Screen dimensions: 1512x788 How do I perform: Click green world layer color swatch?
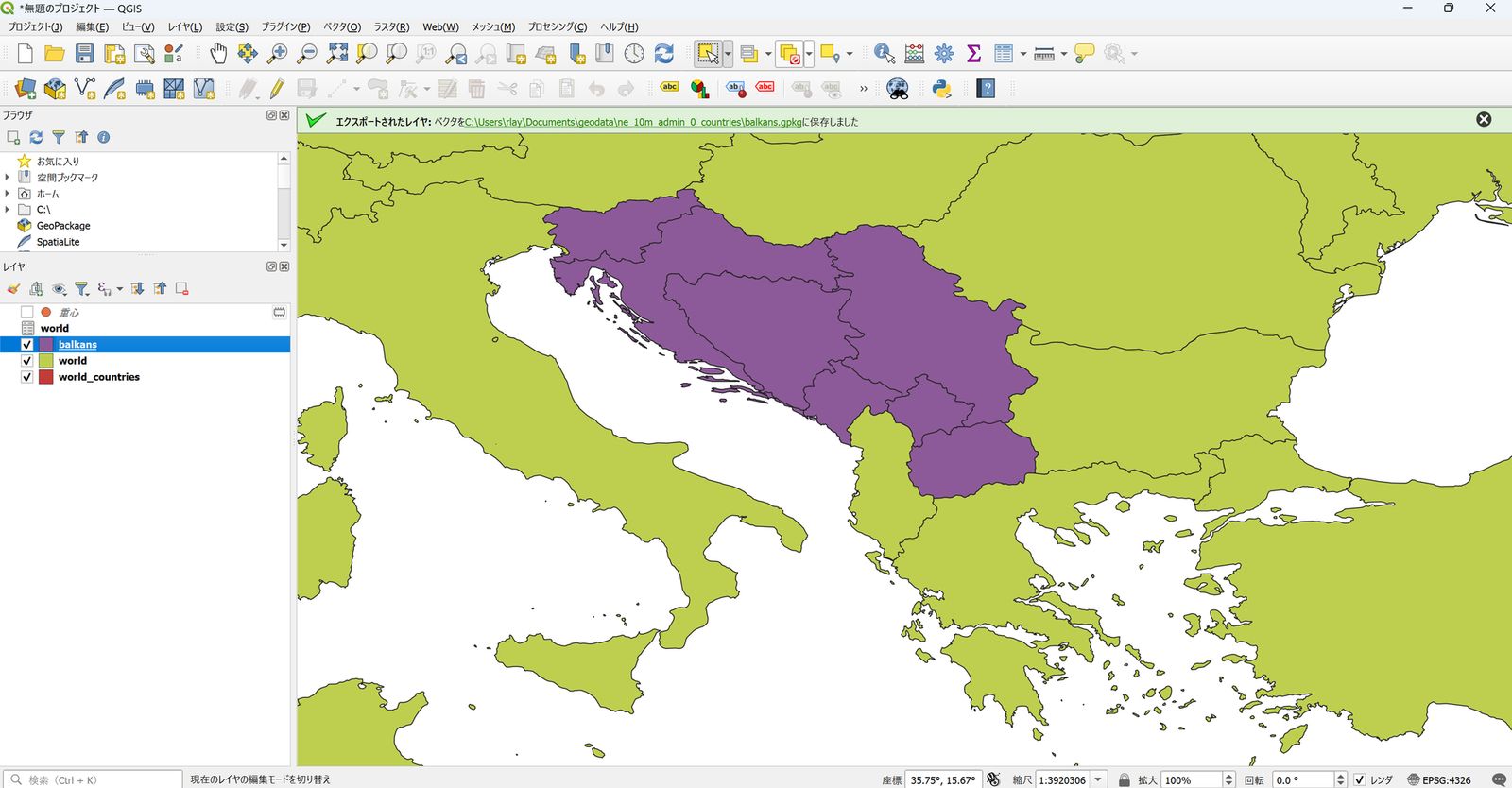46,361
